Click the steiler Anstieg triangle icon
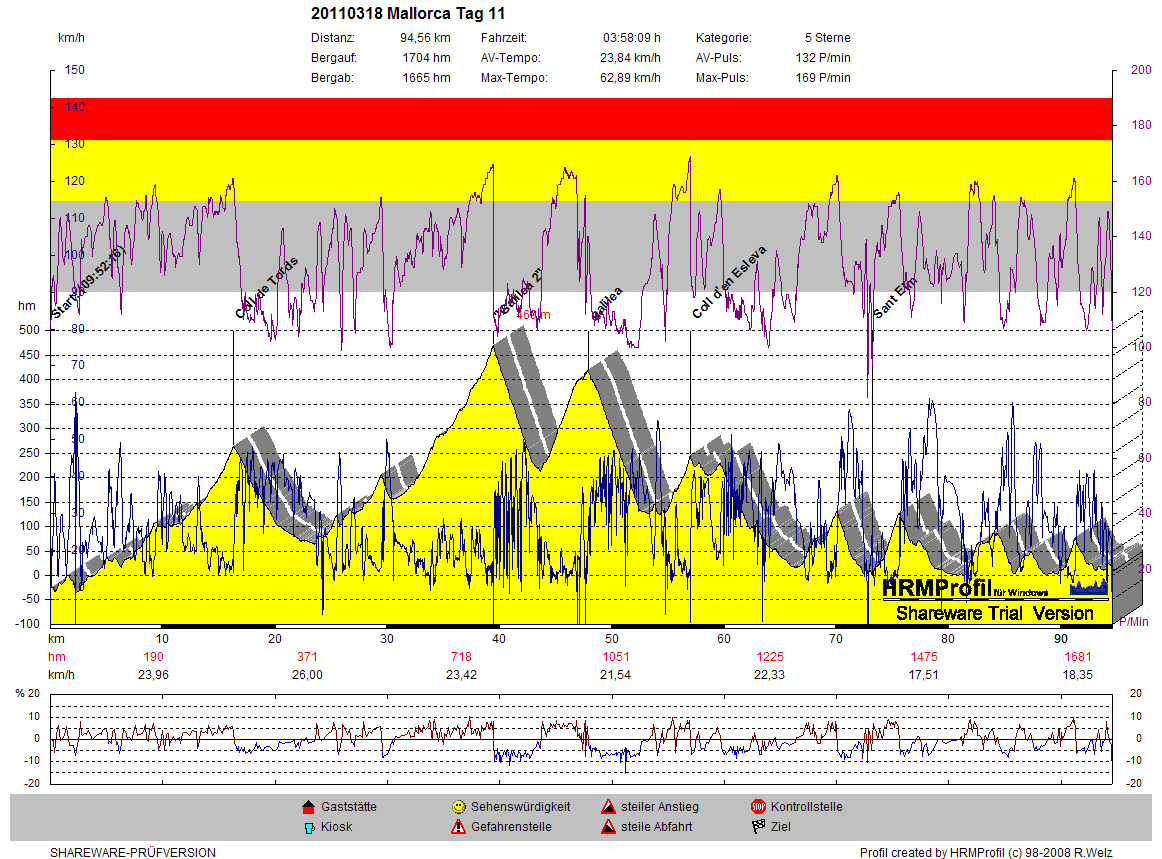 click(x=608, y=807)
